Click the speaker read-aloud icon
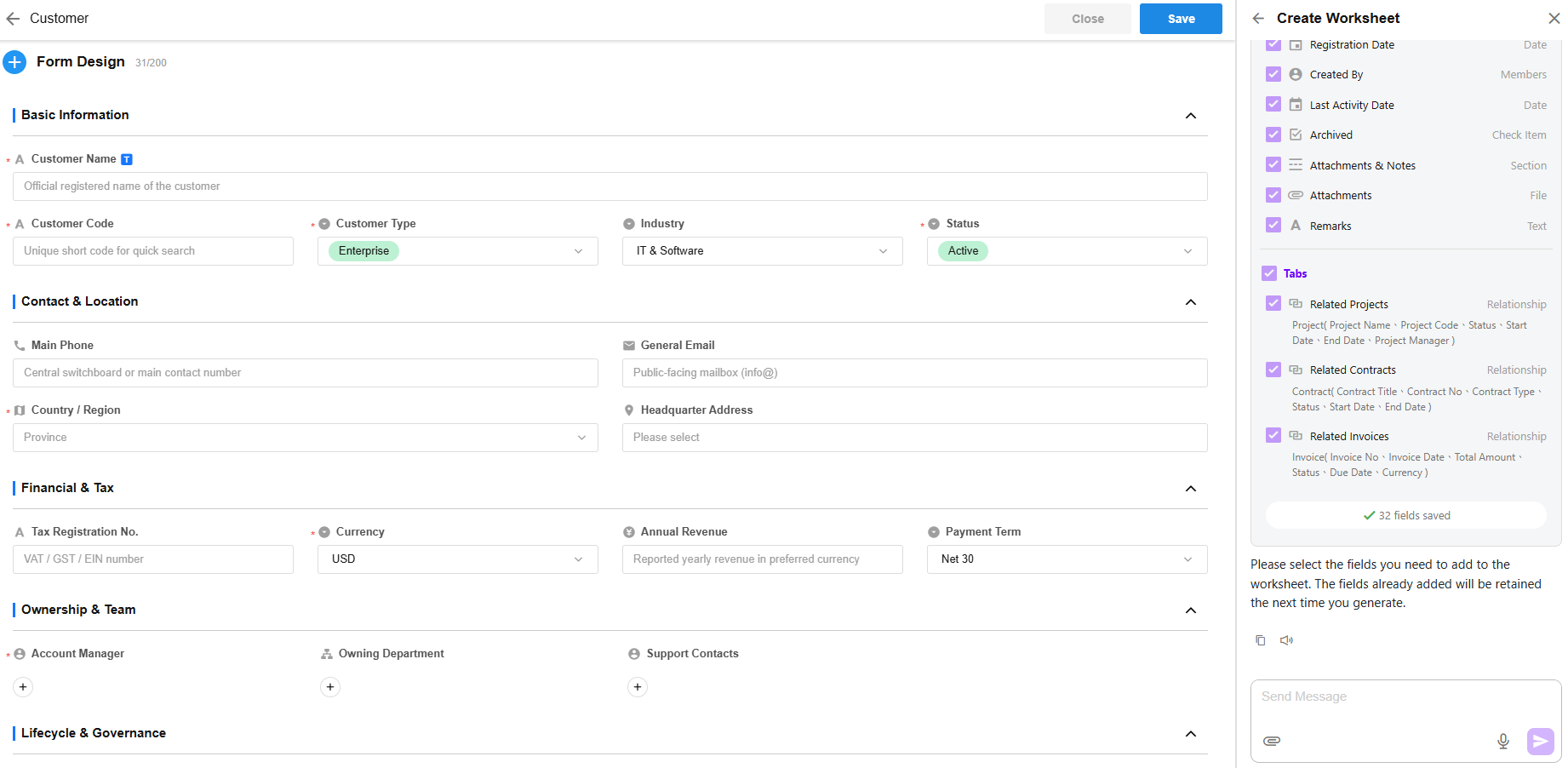 click(1286, 640)
